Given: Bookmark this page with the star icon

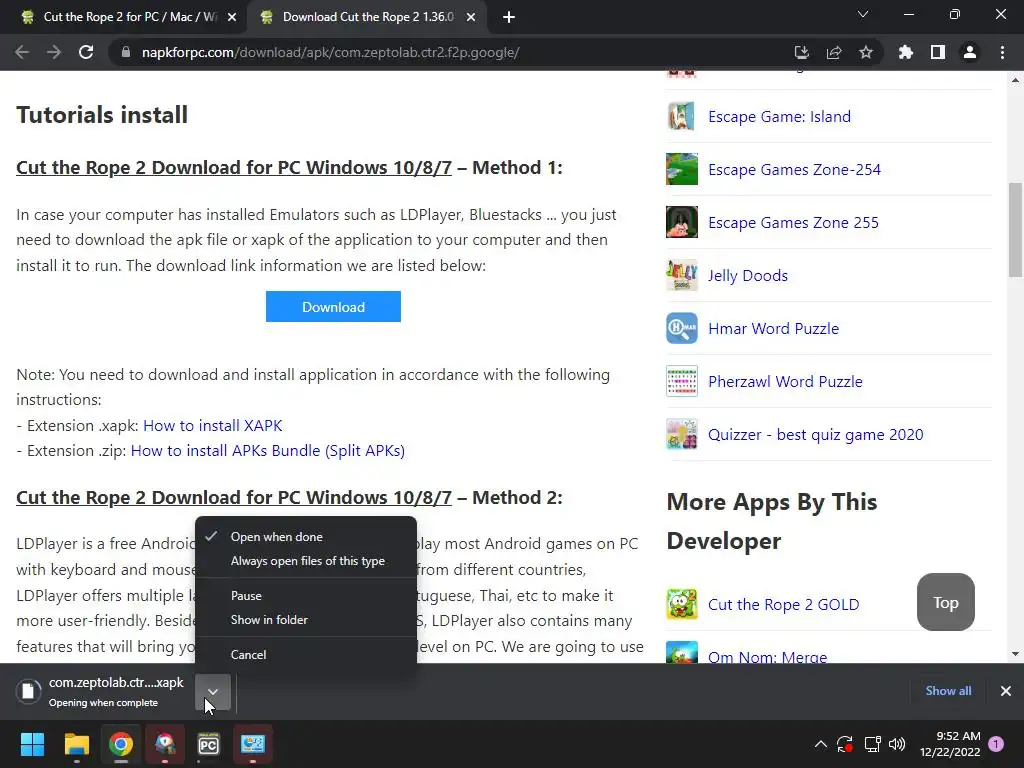Looking at the screenshot, I should tap(866, 52).
